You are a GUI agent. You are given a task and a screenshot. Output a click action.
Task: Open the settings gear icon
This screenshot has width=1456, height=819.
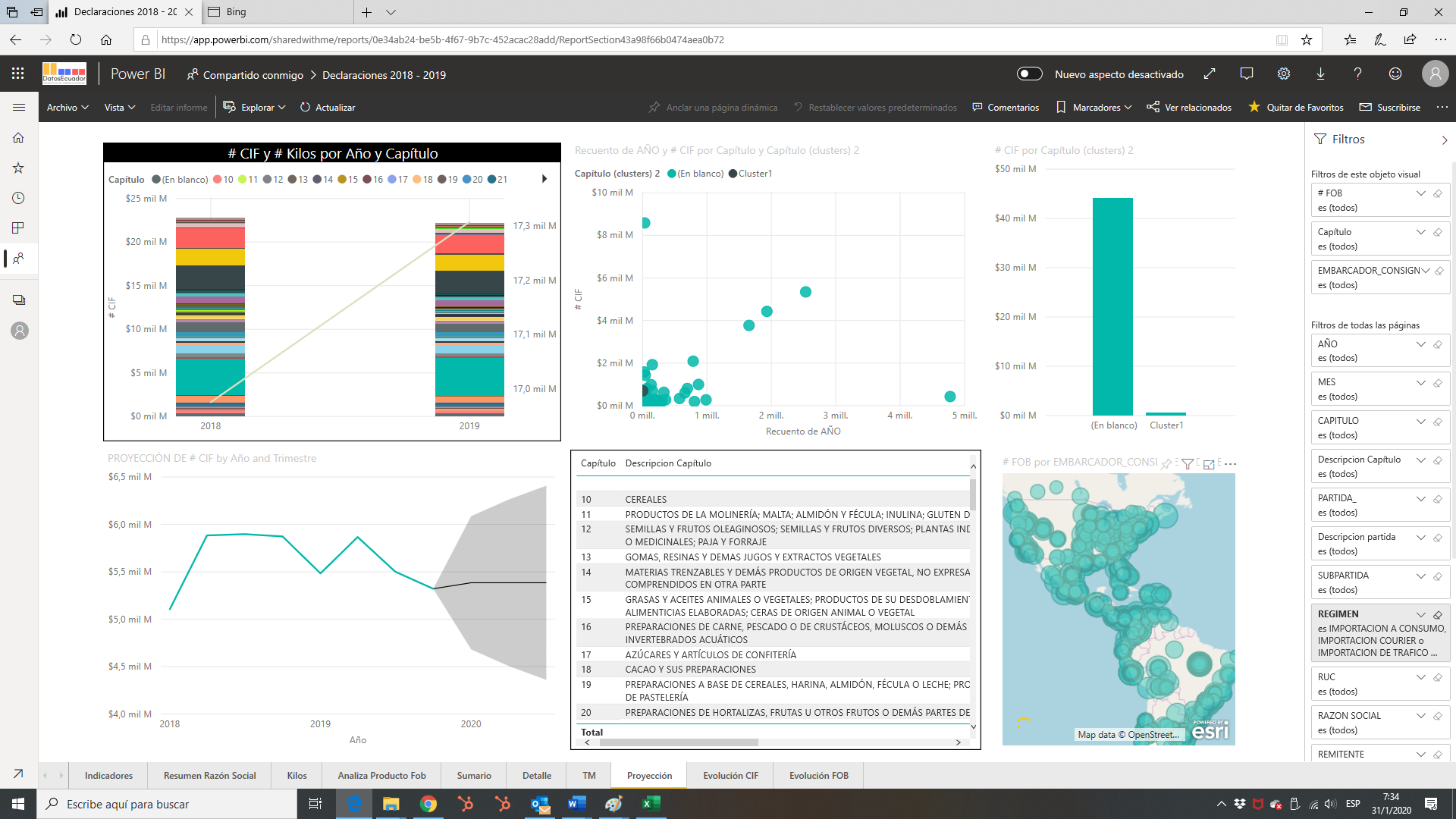point(1283,74)
